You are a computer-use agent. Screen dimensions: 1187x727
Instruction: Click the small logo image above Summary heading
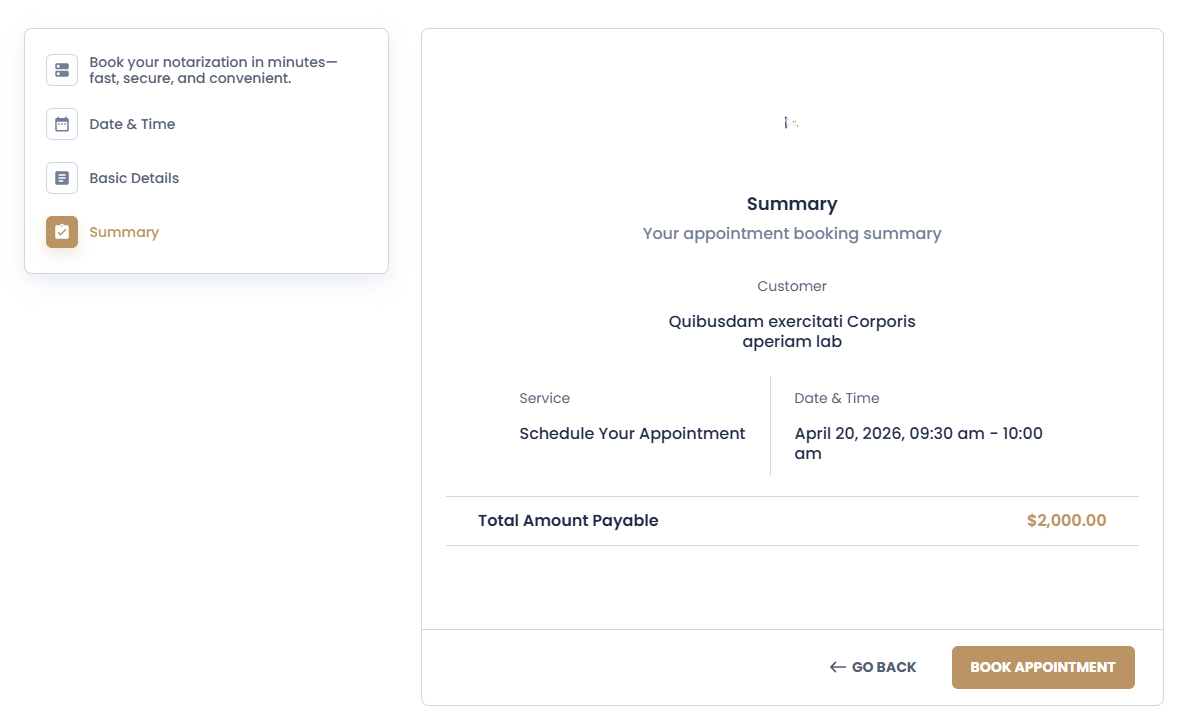click(791, 123)
